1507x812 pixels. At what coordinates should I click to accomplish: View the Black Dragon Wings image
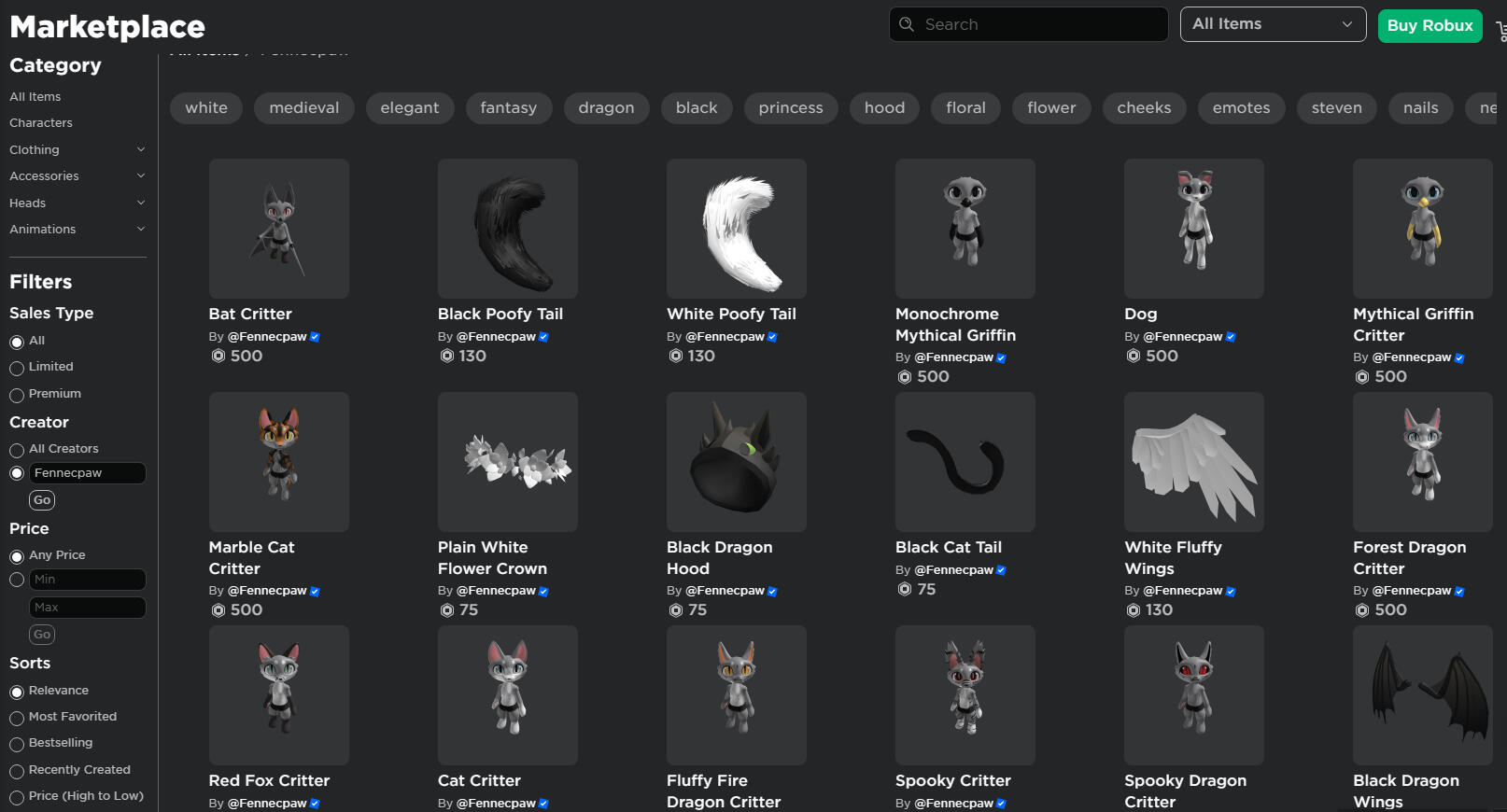point(1423,695)
